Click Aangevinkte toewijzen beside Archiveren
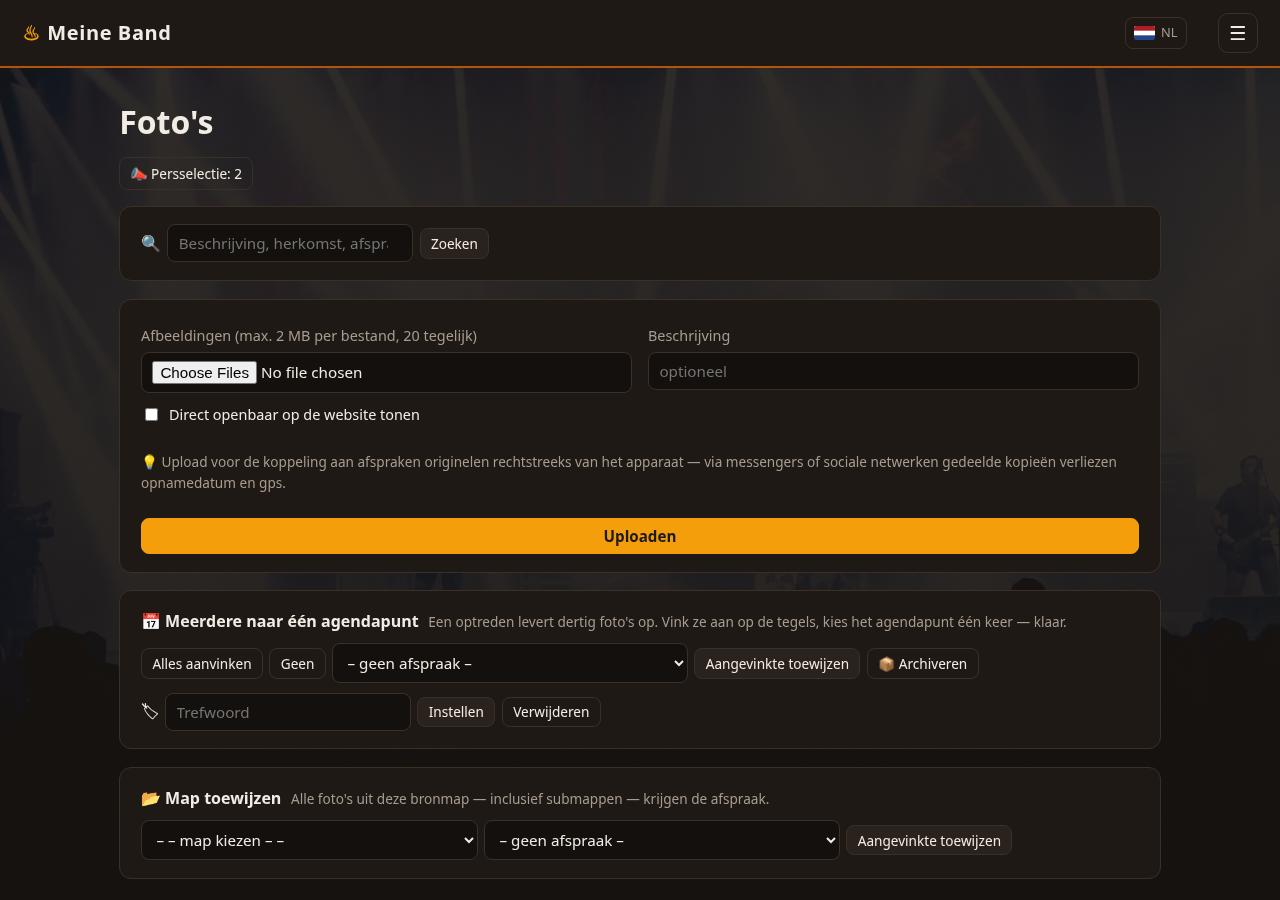The image size is (1280, 900). pos(777,663)
